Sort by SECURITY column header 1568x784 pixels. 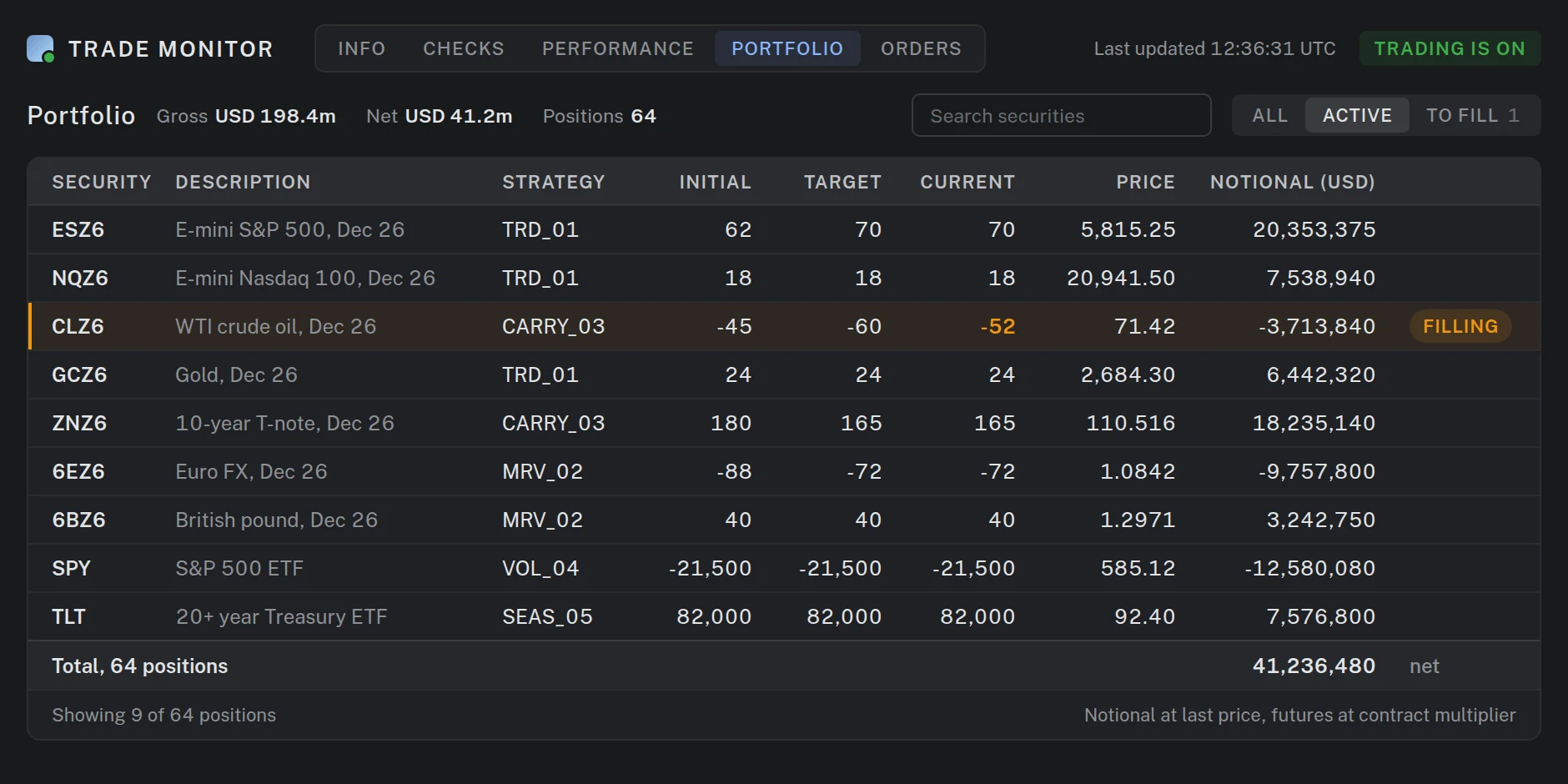point(102,182)
